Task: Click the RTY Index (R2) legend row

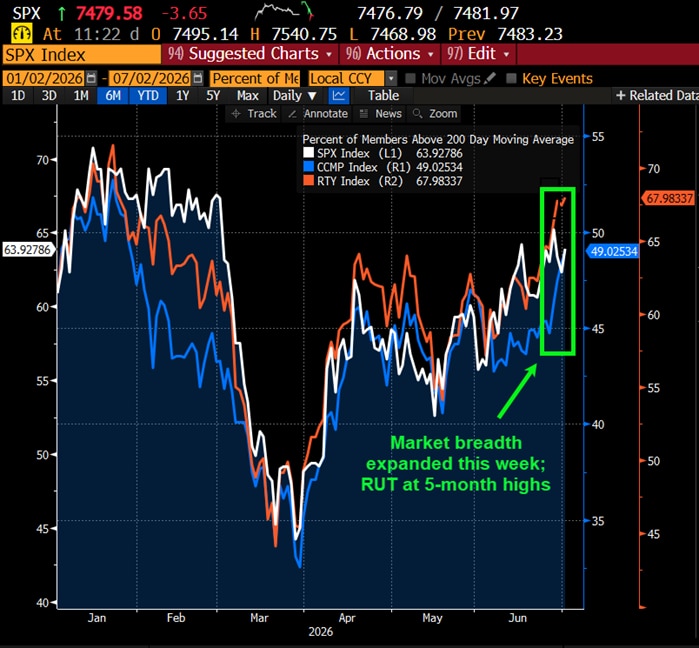Action: [x=383, y=180]
